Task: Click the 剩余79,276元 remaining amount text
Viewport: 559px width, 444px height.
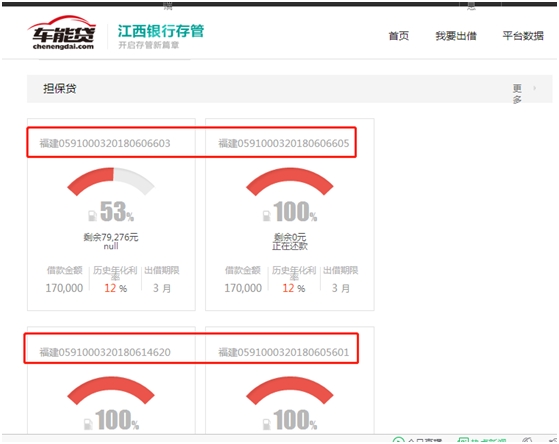Action: [111, 237]
